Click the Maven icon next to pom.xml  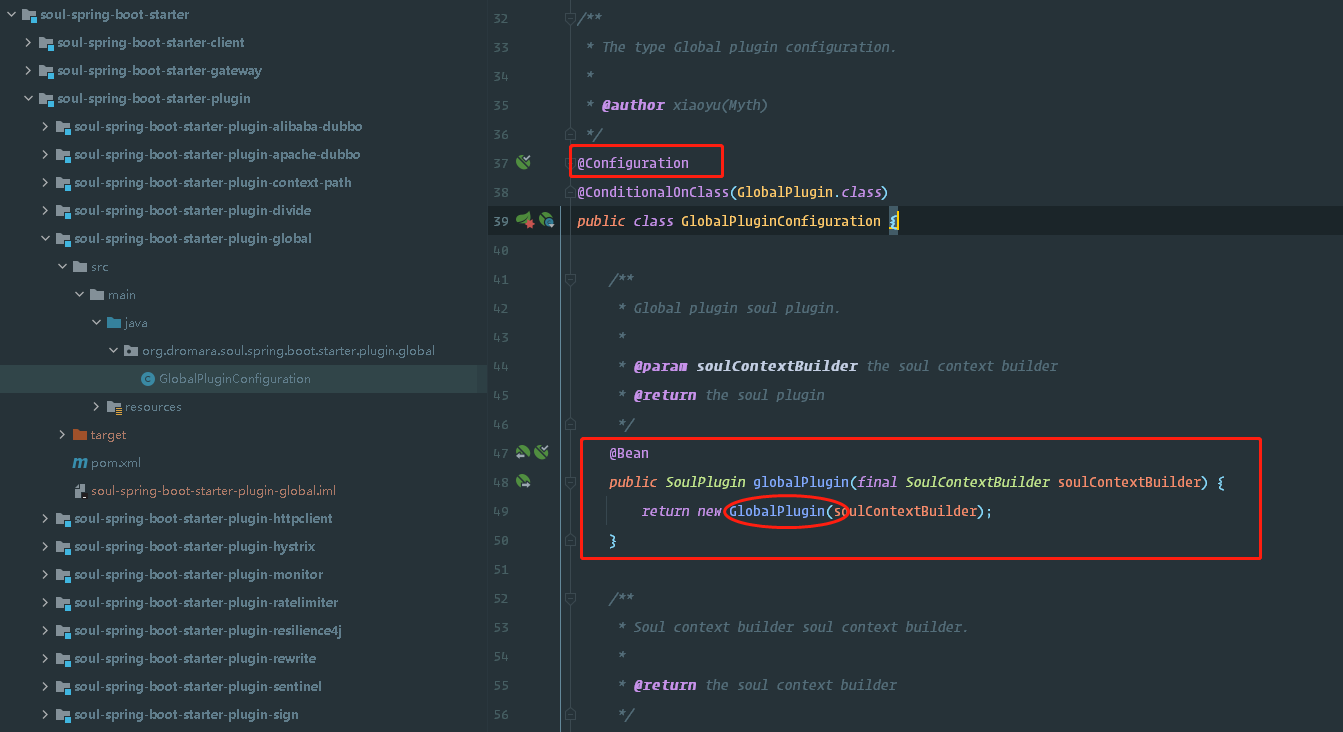pos(80,463)
